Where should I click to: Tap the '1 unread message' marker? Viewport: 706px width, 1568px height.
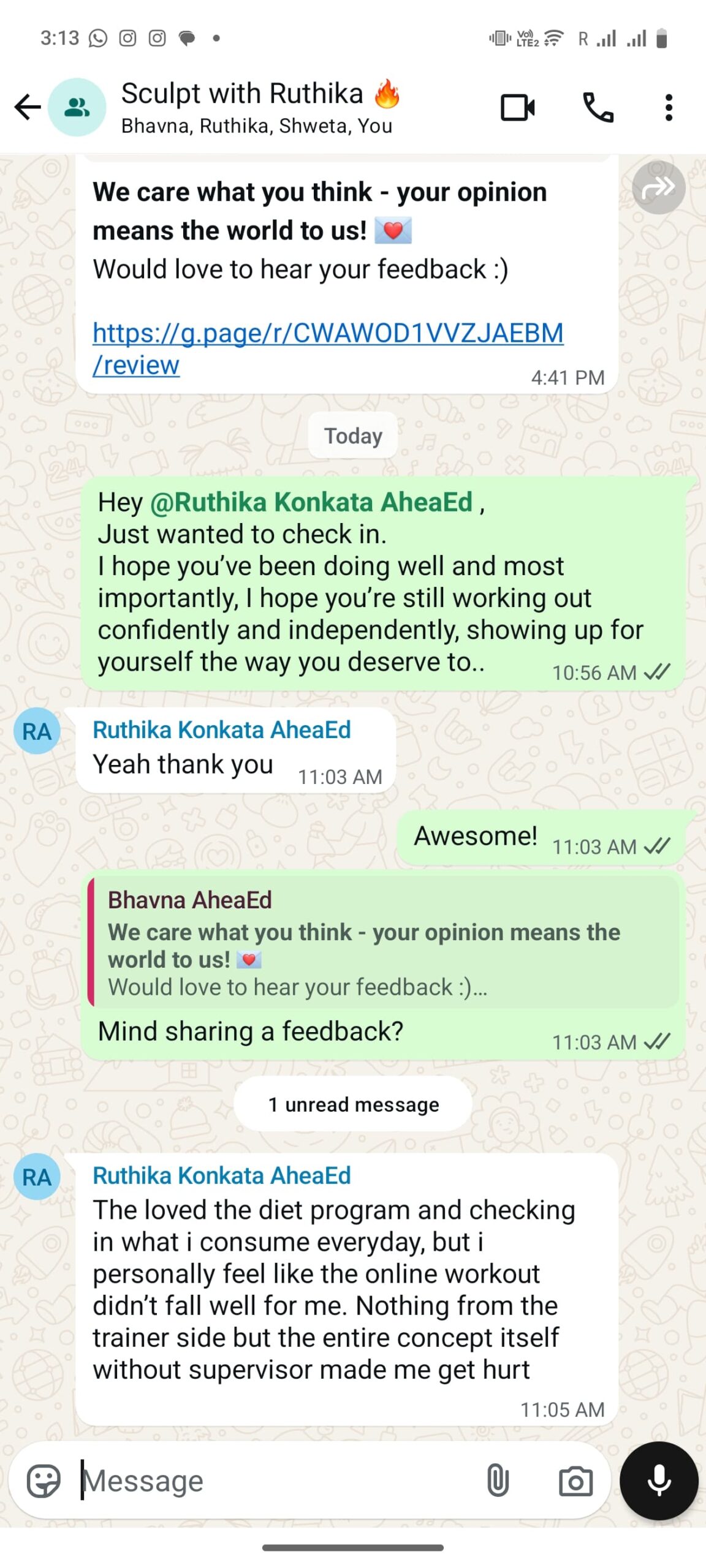(353, 1104)
